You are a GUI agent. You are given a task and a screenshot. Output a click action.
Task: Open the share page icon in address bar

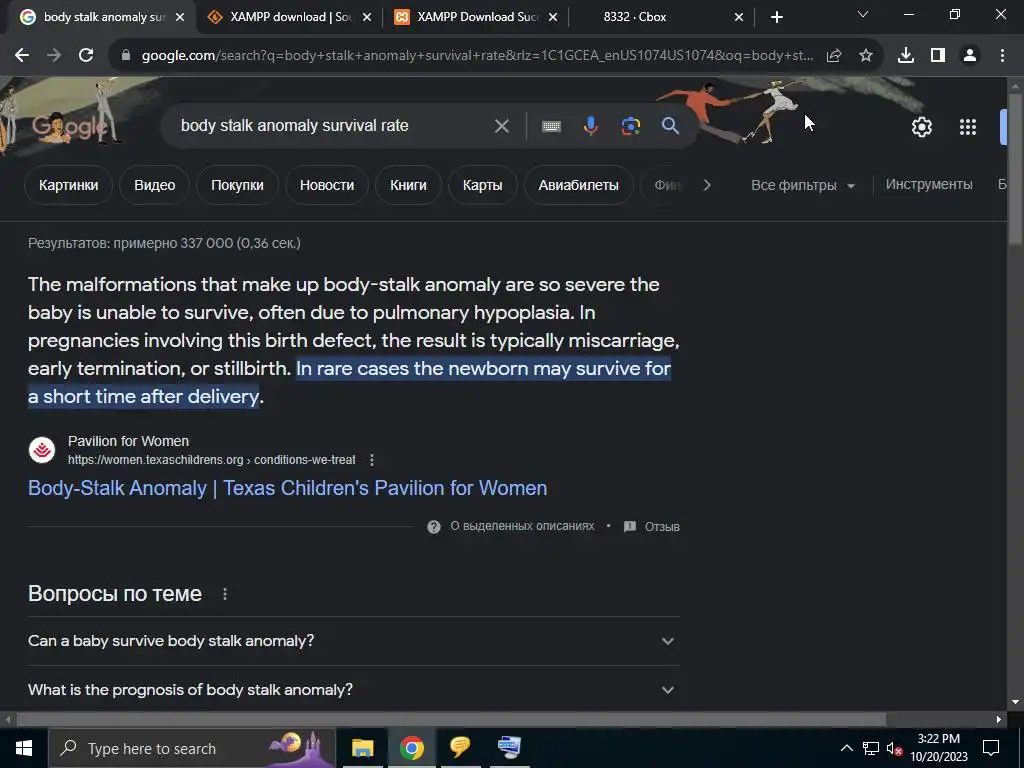coord(833,56)
